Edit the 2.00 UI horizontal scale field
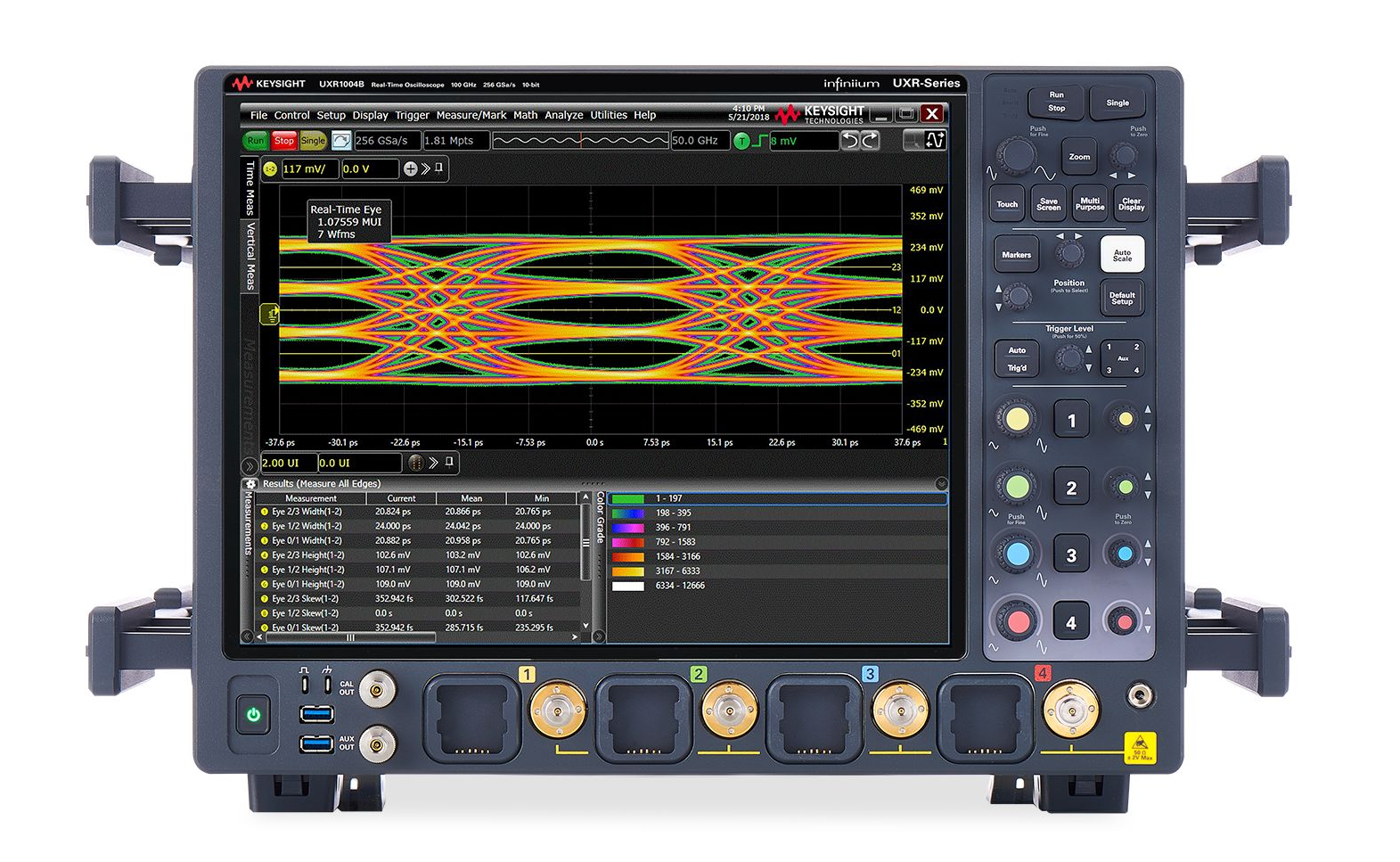Screen dimensions: 1400x862 point(289,463)
